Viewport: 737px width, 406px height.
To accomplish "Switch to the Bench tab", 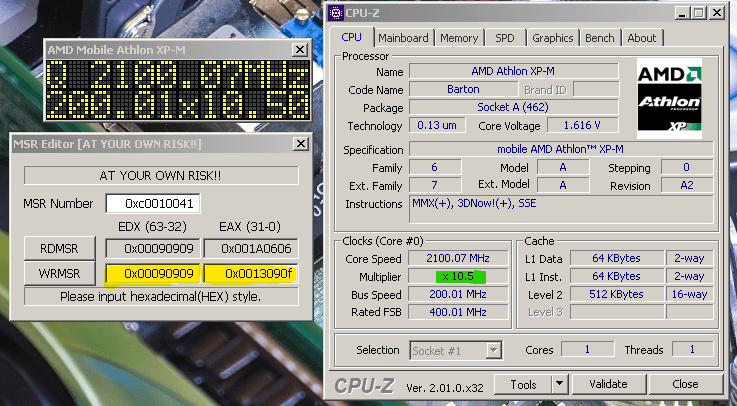I will tap(600, 38).
